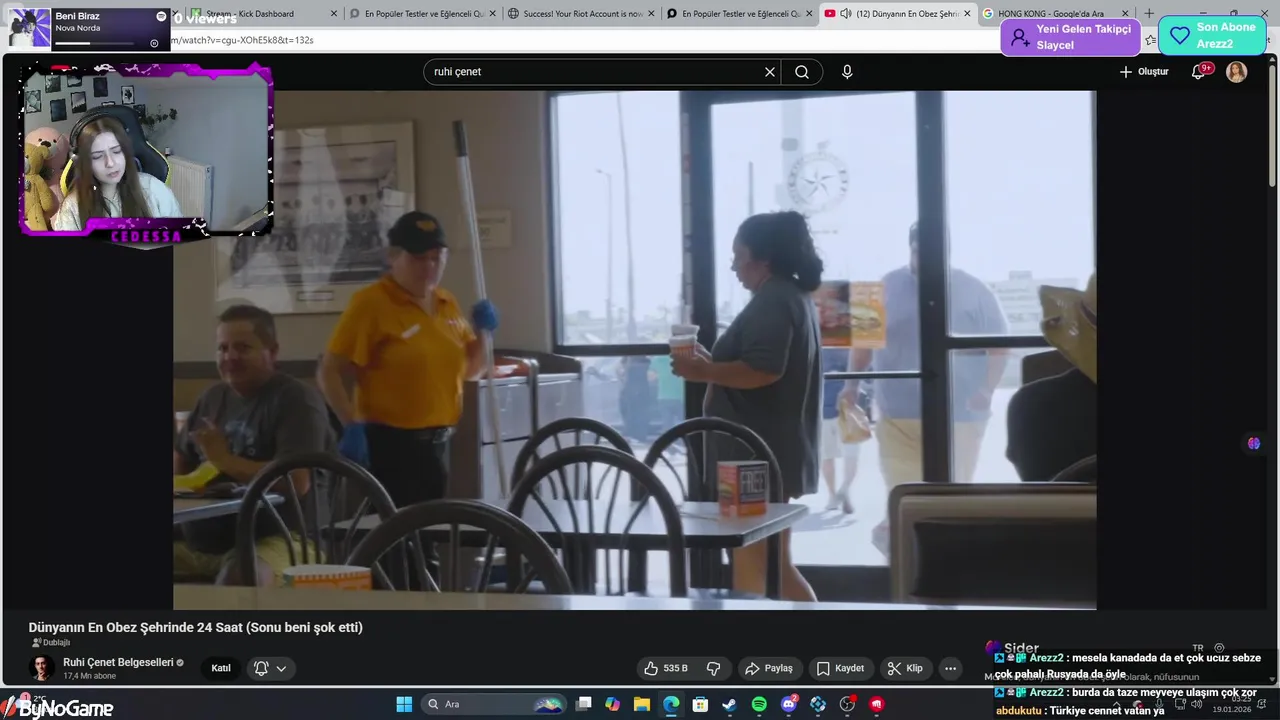The width and height of the screenshot is (1280, 720).
Task: Click the purple side extension bubble icon
Action: coord(1254,443)
